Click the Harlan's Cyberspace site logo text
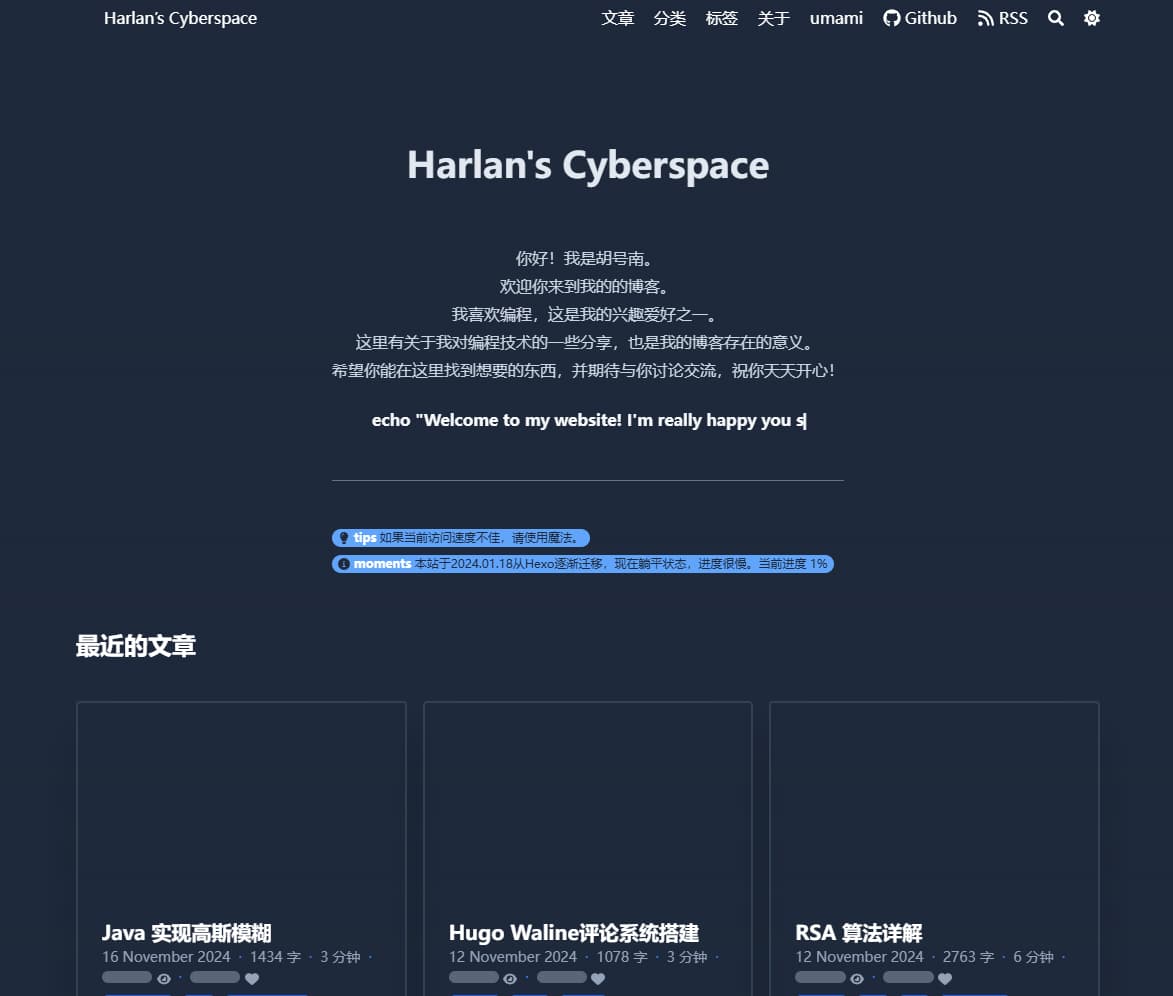The image size is (1173, 996). point(180,17)
